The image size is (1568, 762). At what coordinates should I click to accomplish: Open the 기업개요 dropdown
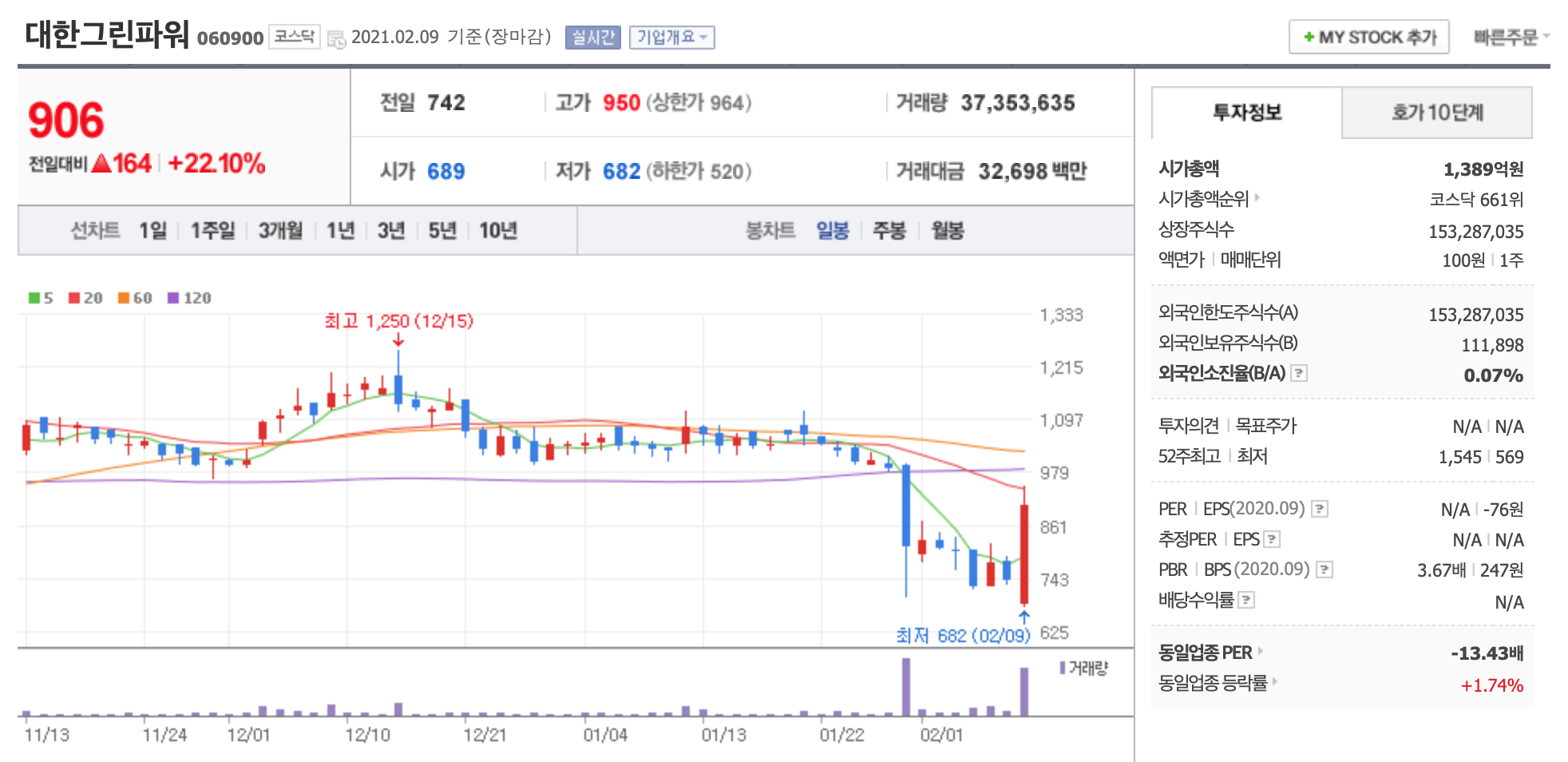(672, 38)
